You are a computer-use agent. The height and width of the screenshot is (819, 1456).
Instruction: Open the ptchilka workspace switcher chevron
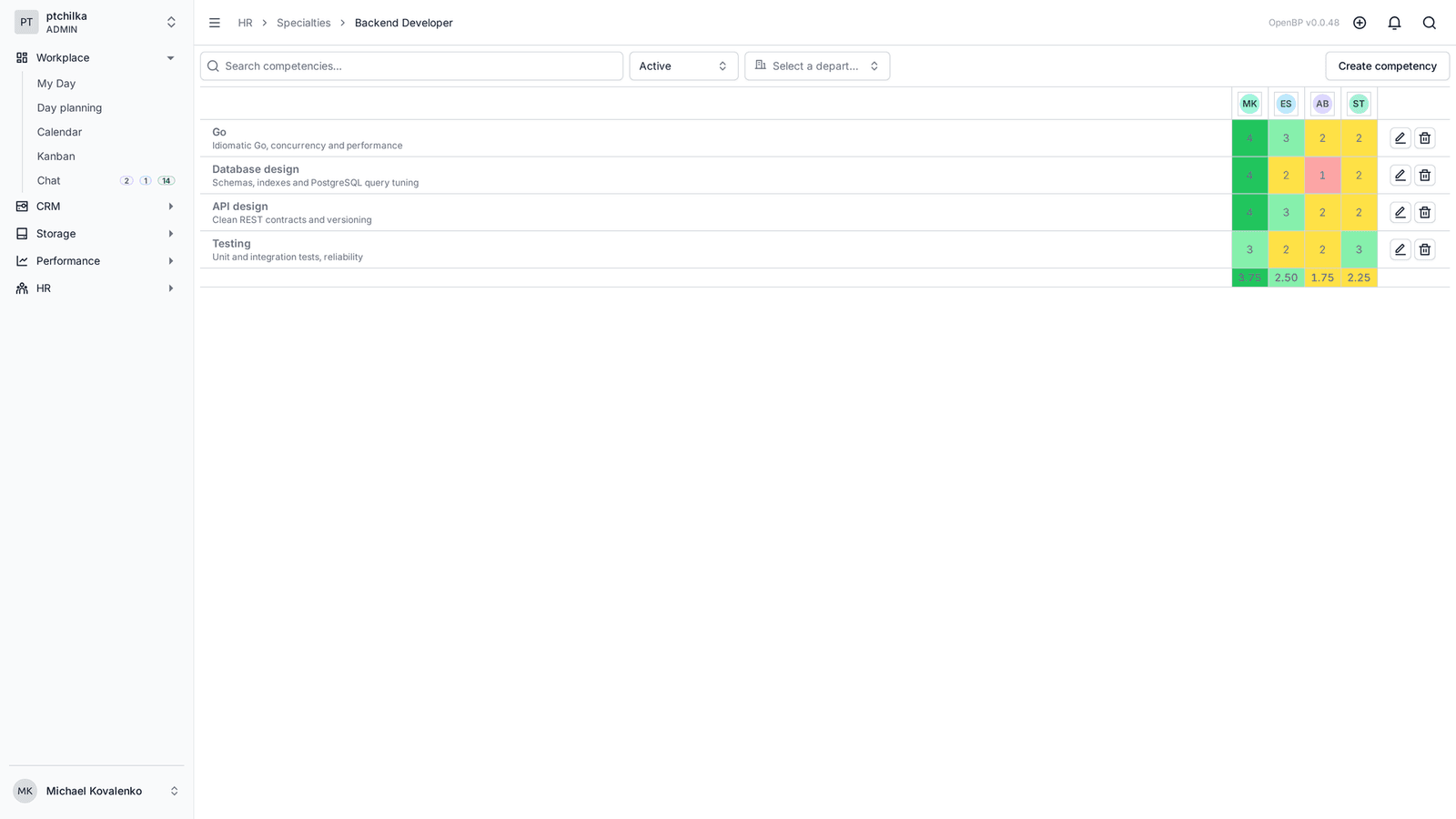coord(171,23)
